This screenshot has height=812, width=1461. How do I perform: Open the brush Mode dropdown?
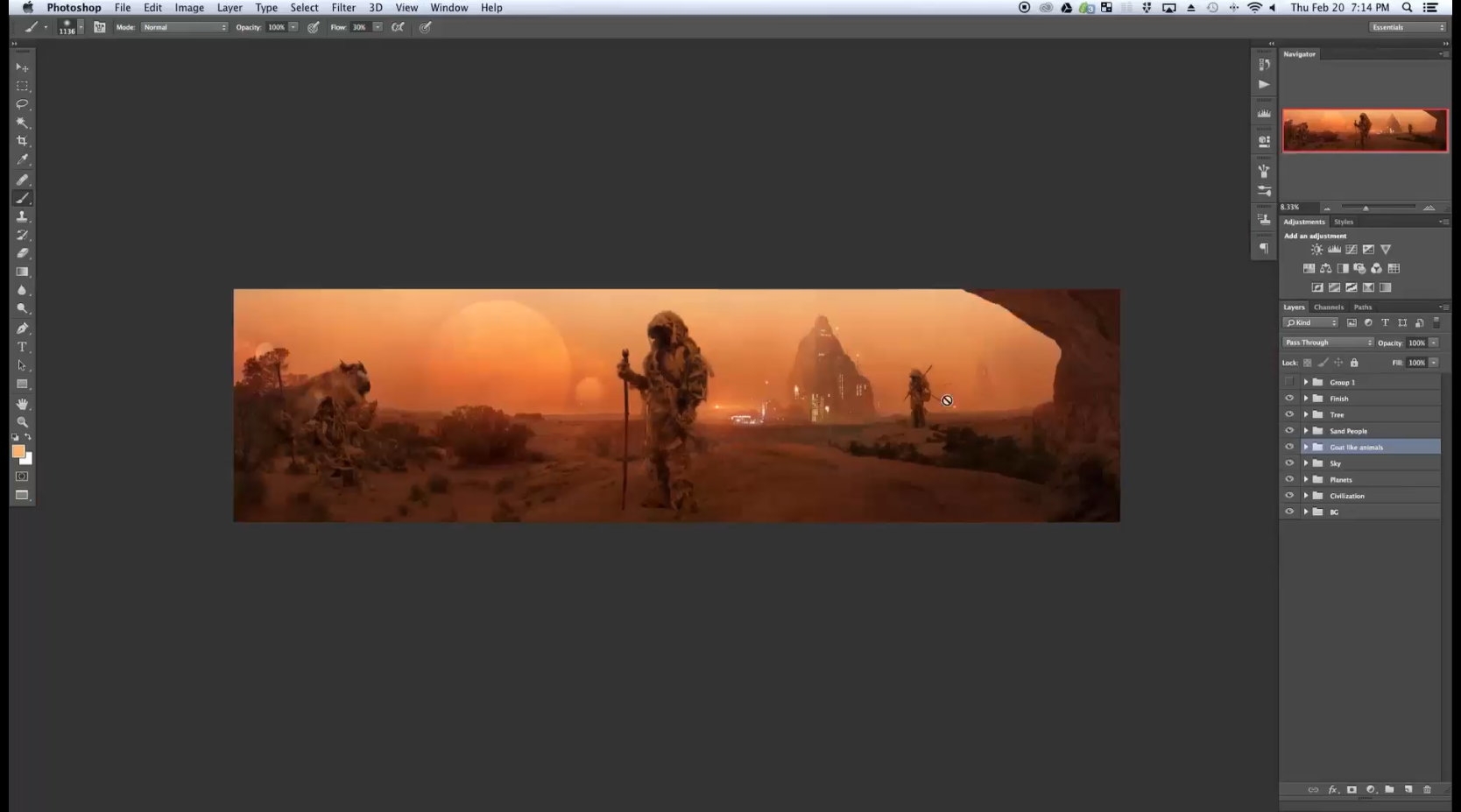pos(184,27)
